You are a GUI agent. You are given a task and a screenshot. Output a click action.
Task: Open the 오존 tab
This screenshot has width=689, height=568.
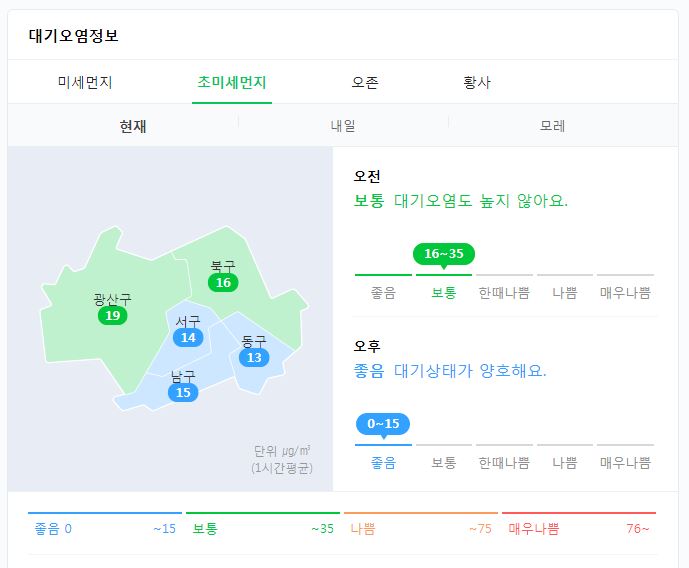point(365,82)
